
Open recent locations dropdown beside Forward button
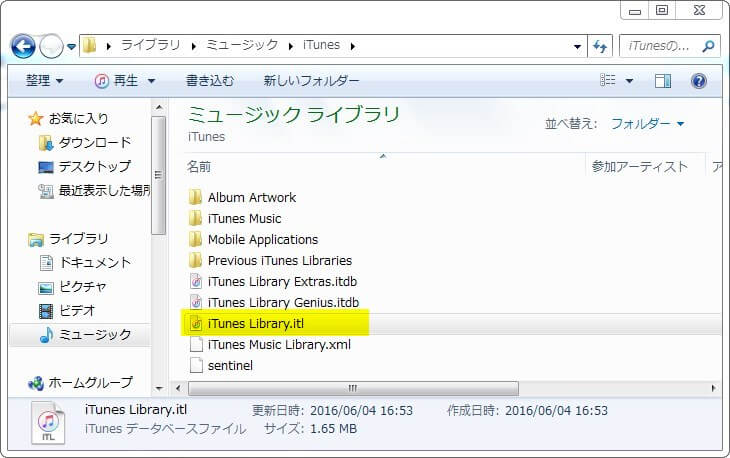point(71,47)
